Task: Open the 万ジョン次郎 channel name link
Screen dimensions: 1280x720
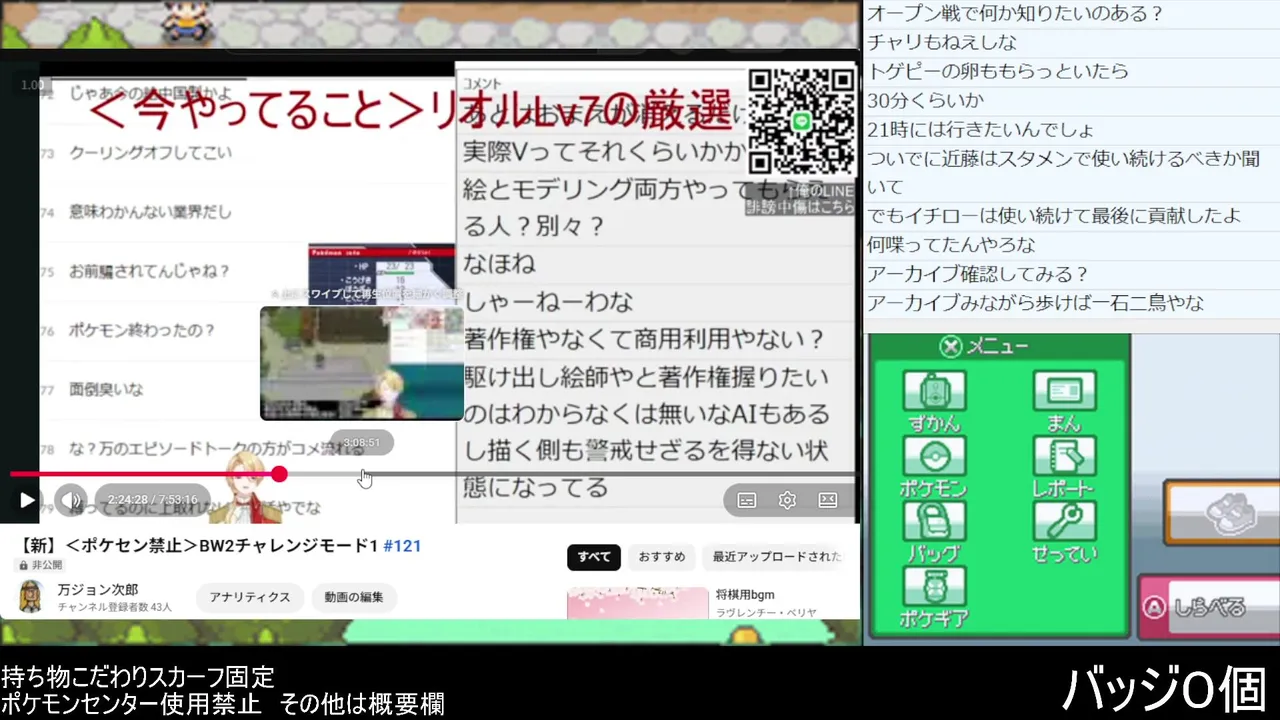Action: click(98, 589)
